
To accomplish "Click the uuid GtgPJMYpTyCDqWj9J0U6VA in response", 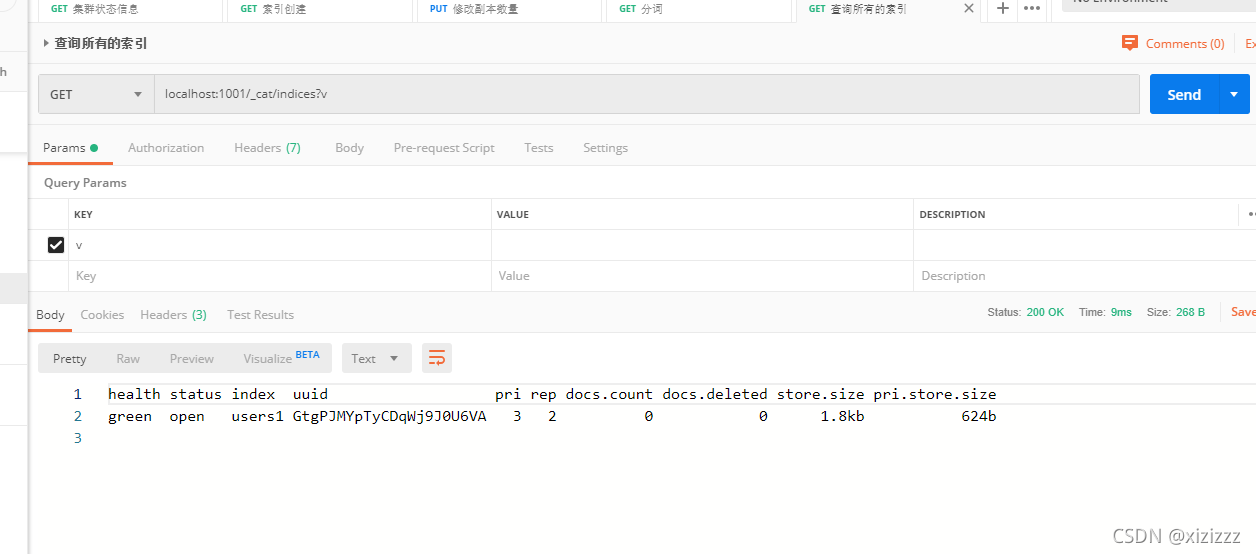I will click(x=389, y=416).
